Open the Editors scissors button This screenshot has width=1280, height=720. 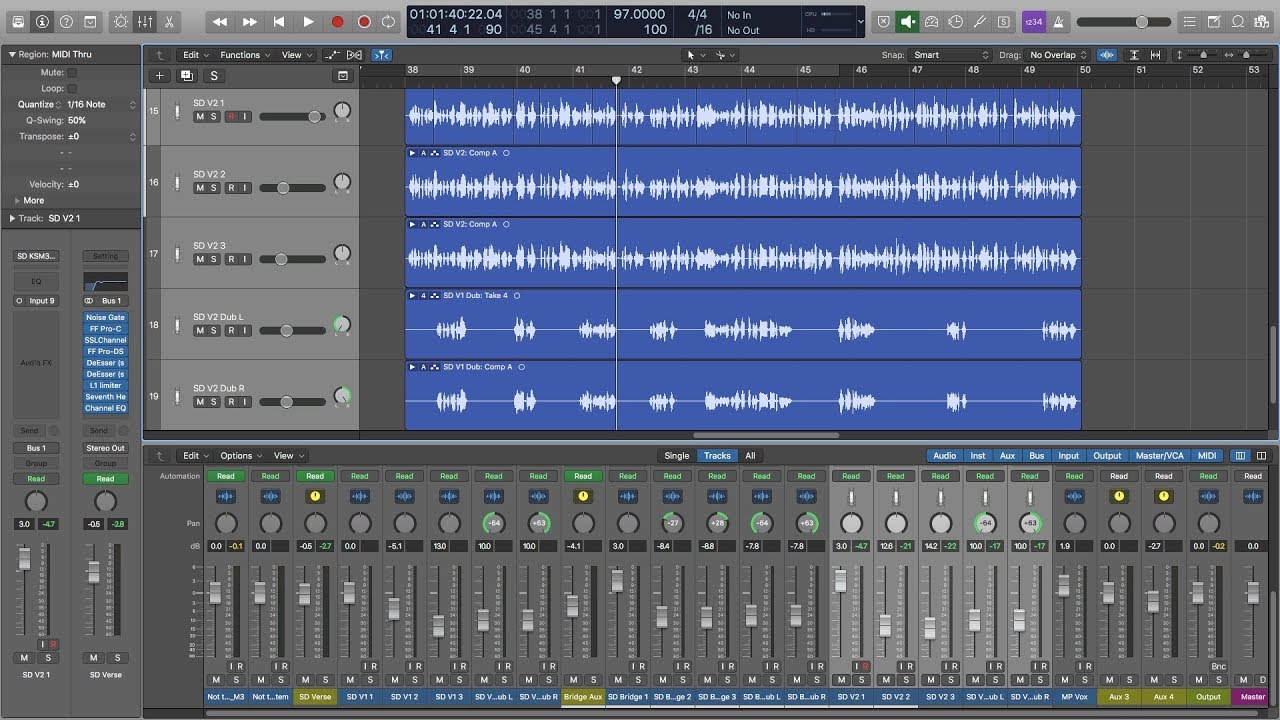[169, 21]
